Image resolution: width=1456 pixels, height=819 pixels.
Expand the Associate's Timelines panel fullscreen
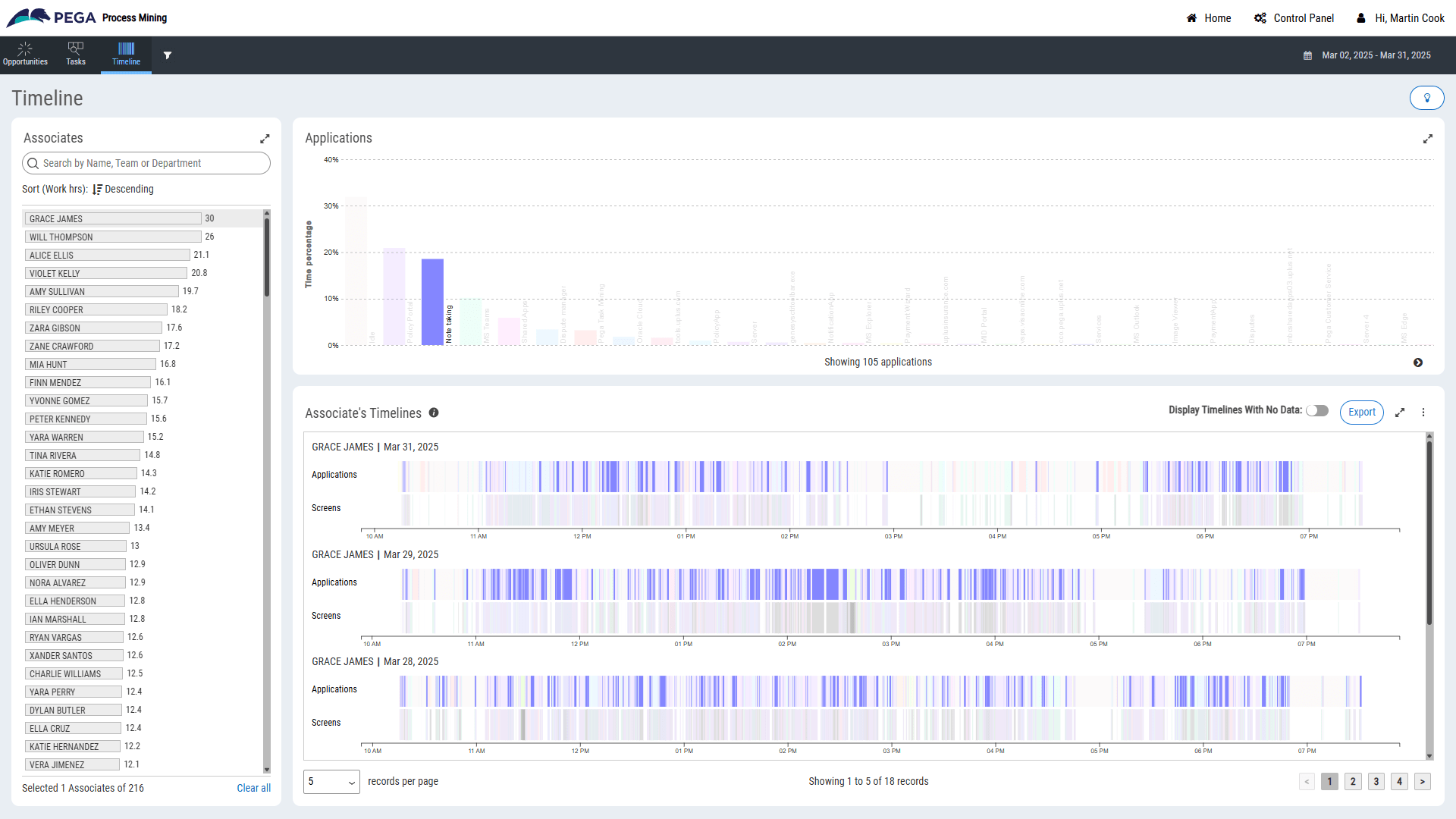tap(1400, 413)
